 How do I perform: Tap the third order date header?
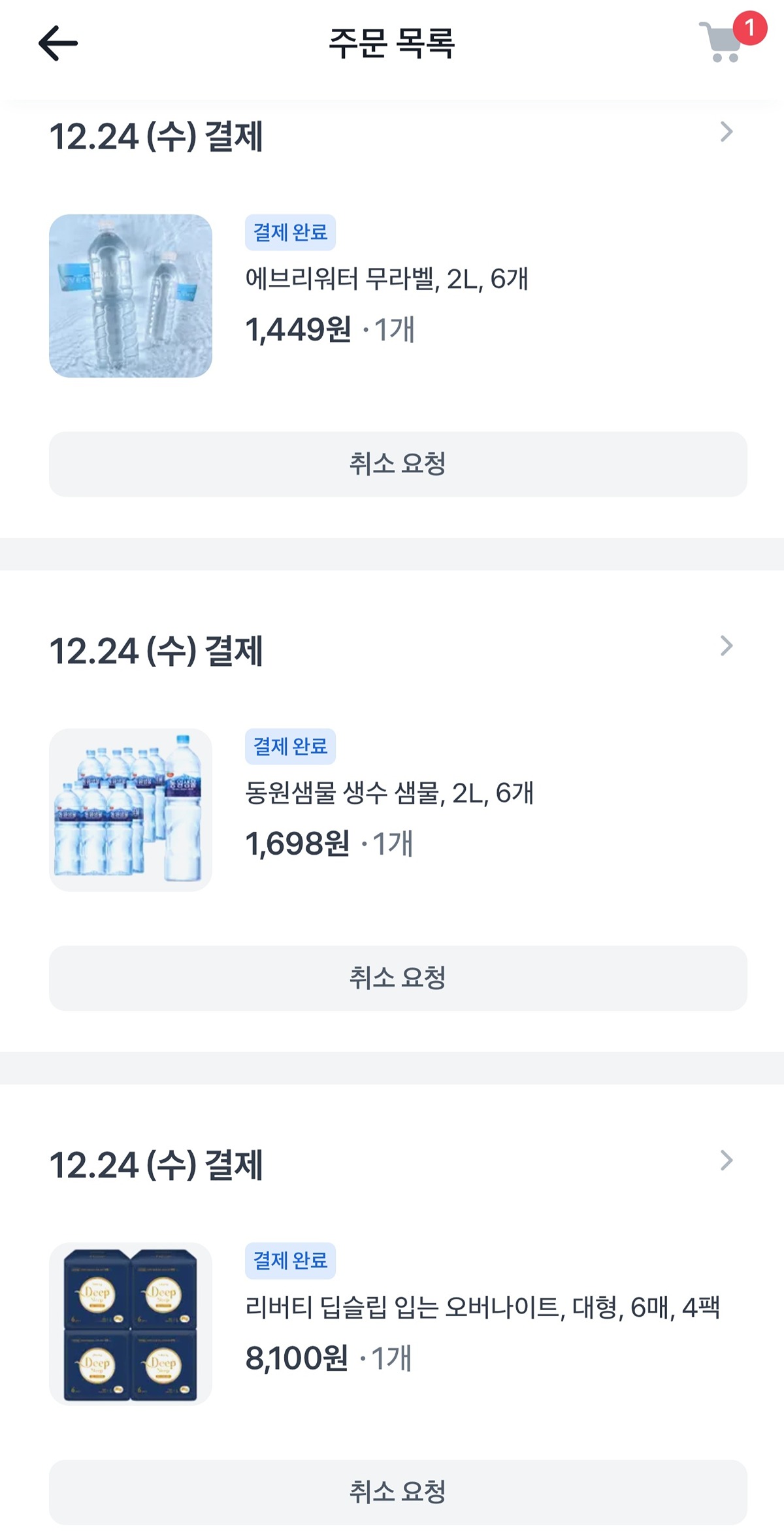click(x=156, y=1165)
